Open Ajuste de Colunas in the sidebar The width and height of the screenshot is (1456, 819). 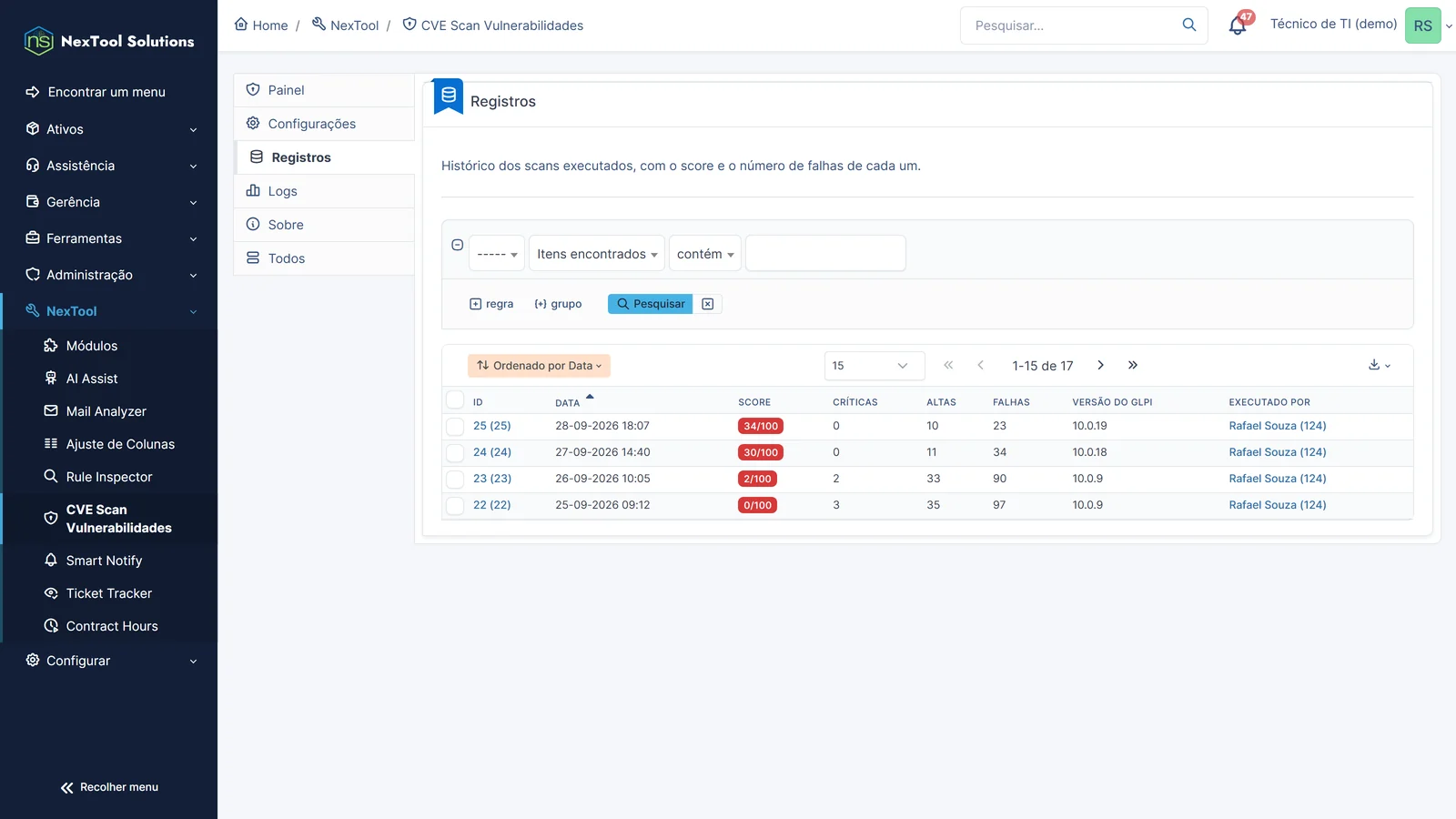coord(110,444)
